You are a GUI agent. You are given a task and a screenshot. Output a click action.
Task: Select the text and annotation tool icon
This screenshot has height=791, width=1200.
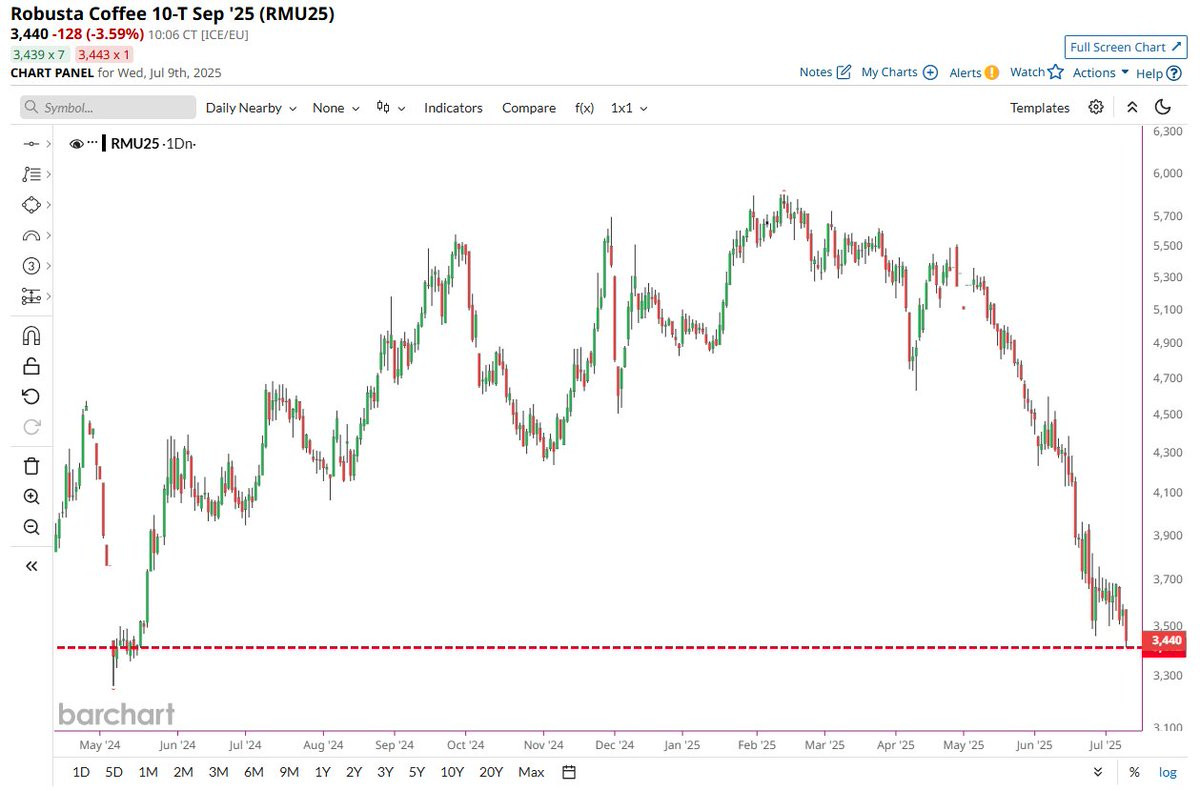30,174
